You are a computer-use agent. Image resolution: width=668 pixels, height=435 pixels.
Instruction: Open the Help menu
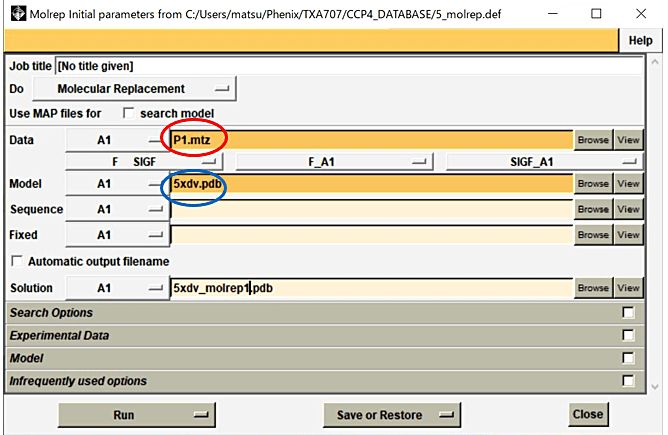(x=640, y=40)
